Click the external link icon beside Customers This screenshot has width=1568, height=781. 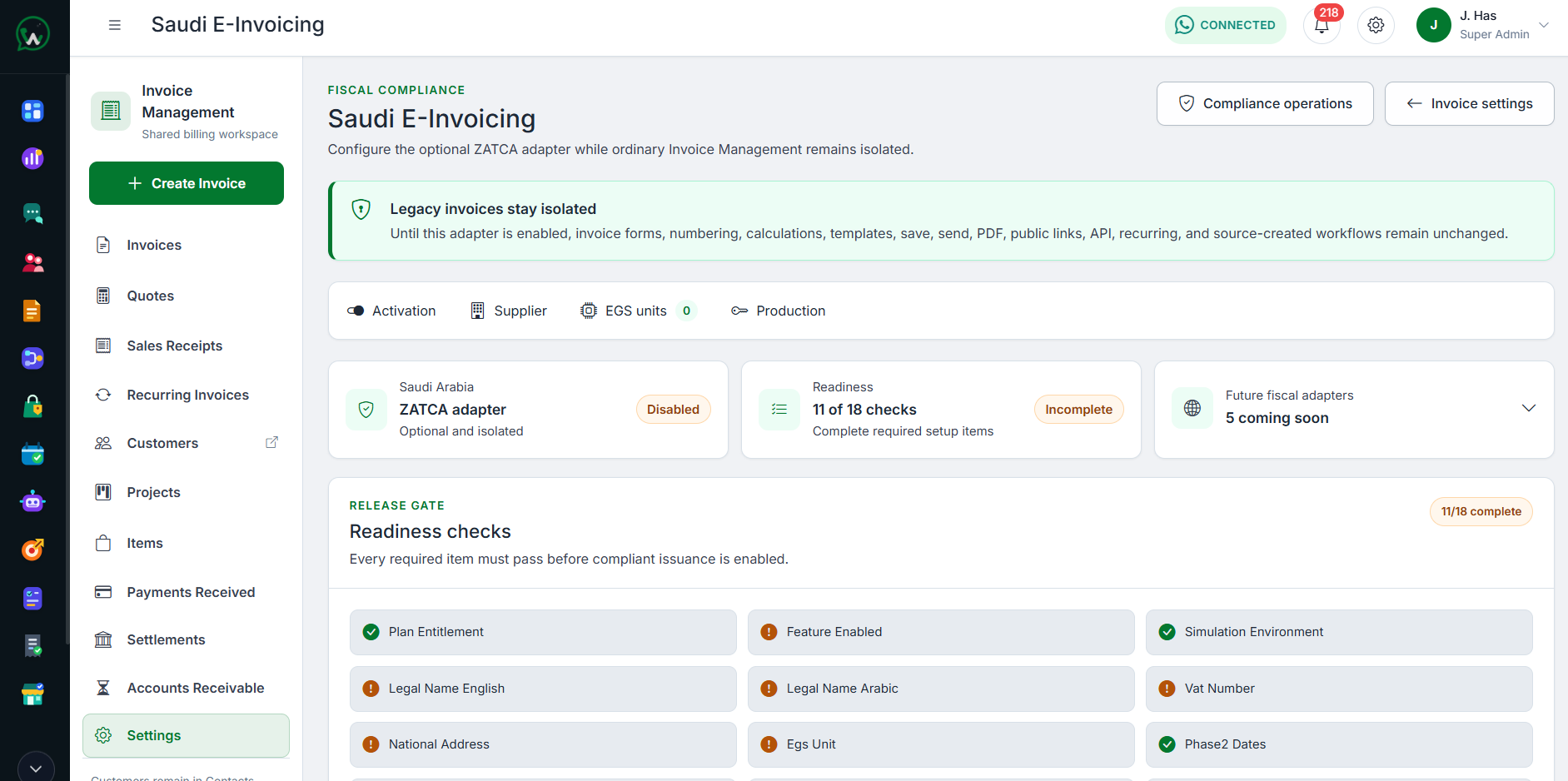click(271, 442)
